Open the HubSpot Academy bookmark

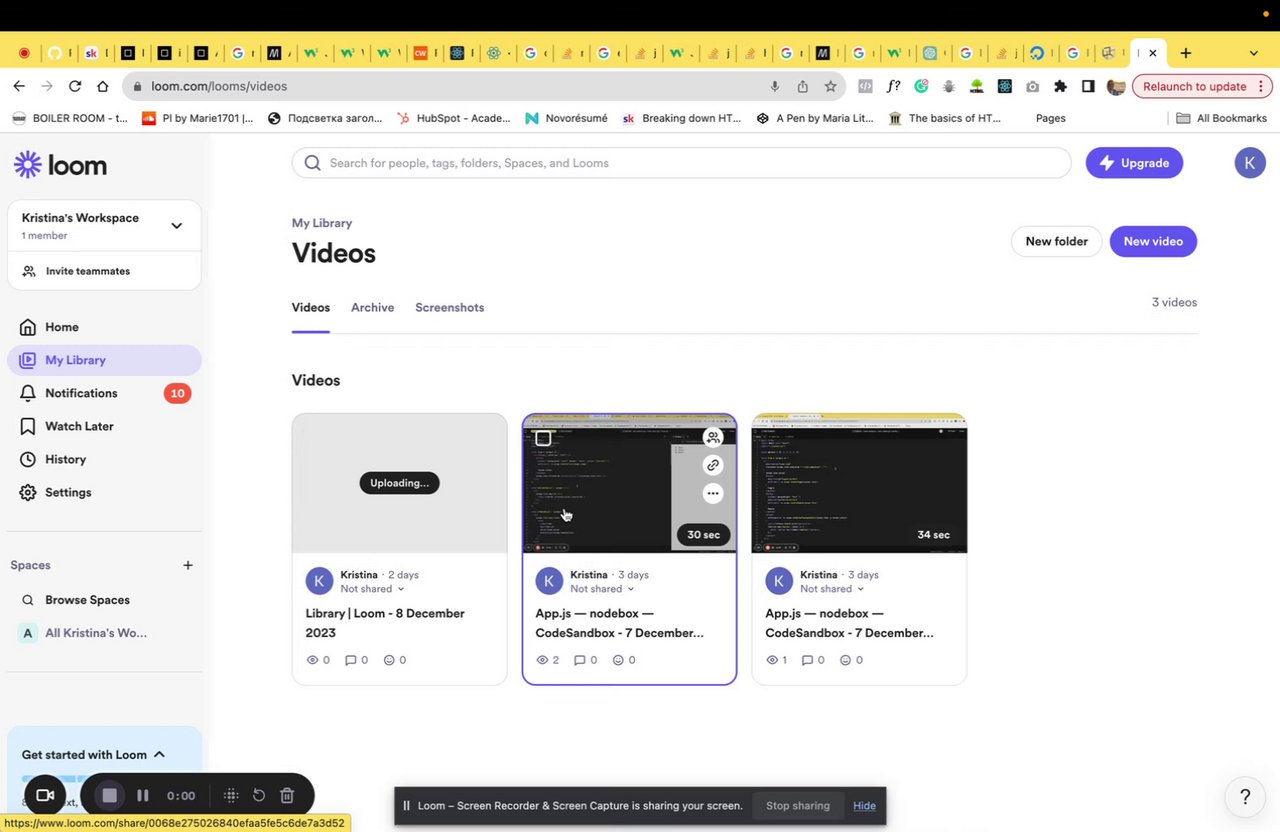tap(454, 118)
